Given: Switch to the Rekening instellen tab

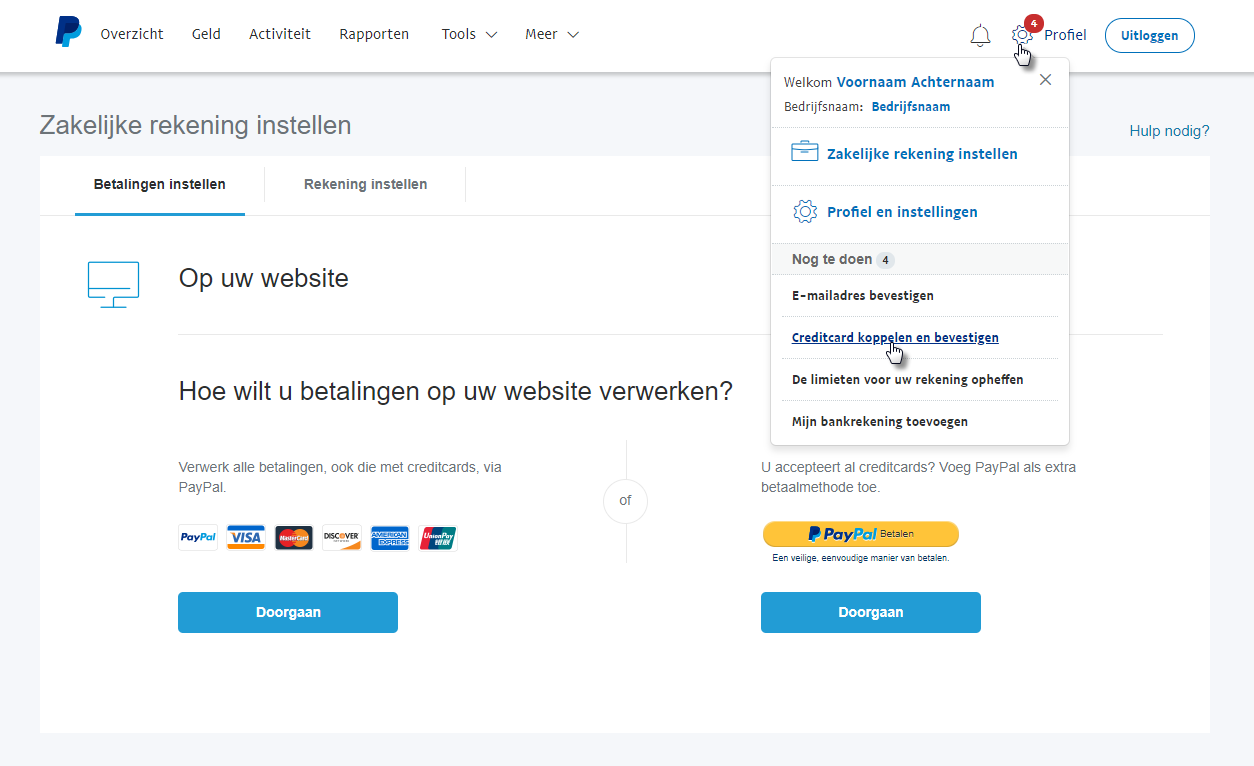Looking at the screenshot, I should tap(365, 184).
